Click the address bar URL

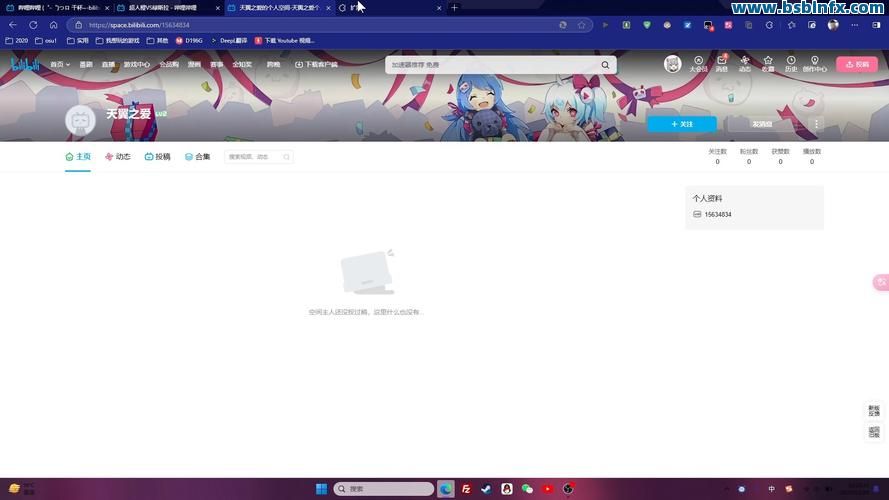click(x=139, y=25)
